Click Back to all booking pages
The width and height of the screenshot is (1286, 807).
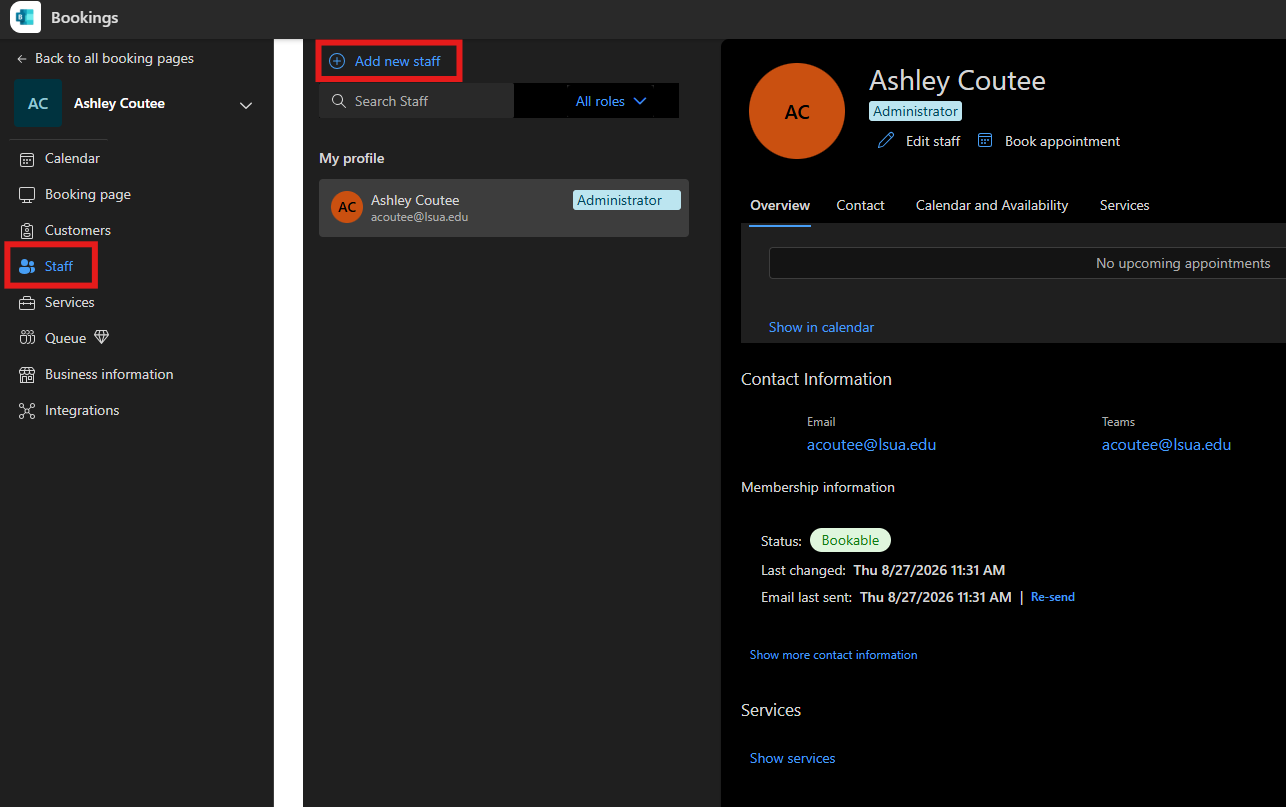(x=105, y=58)
